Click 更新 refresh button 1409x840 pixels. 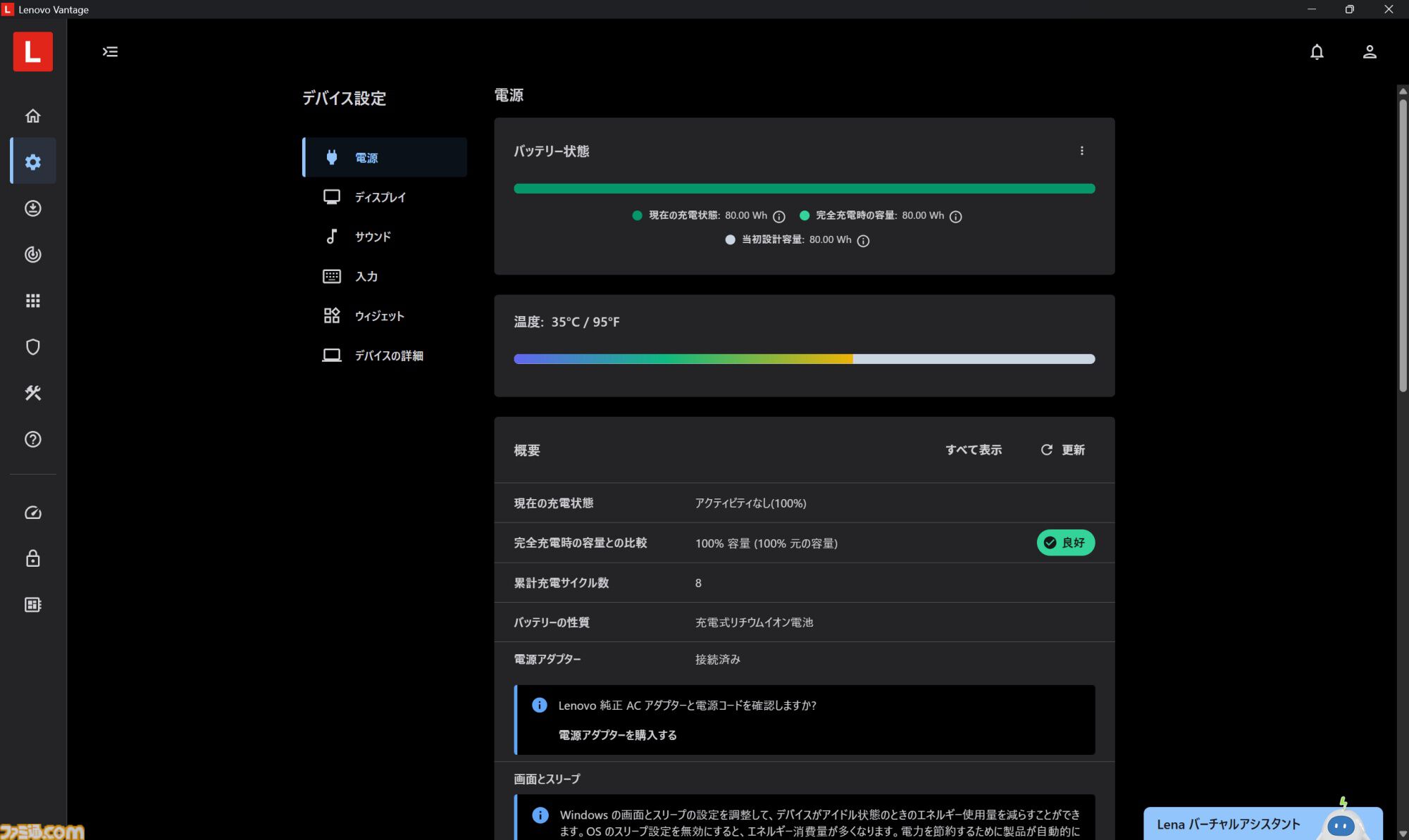1062,449
